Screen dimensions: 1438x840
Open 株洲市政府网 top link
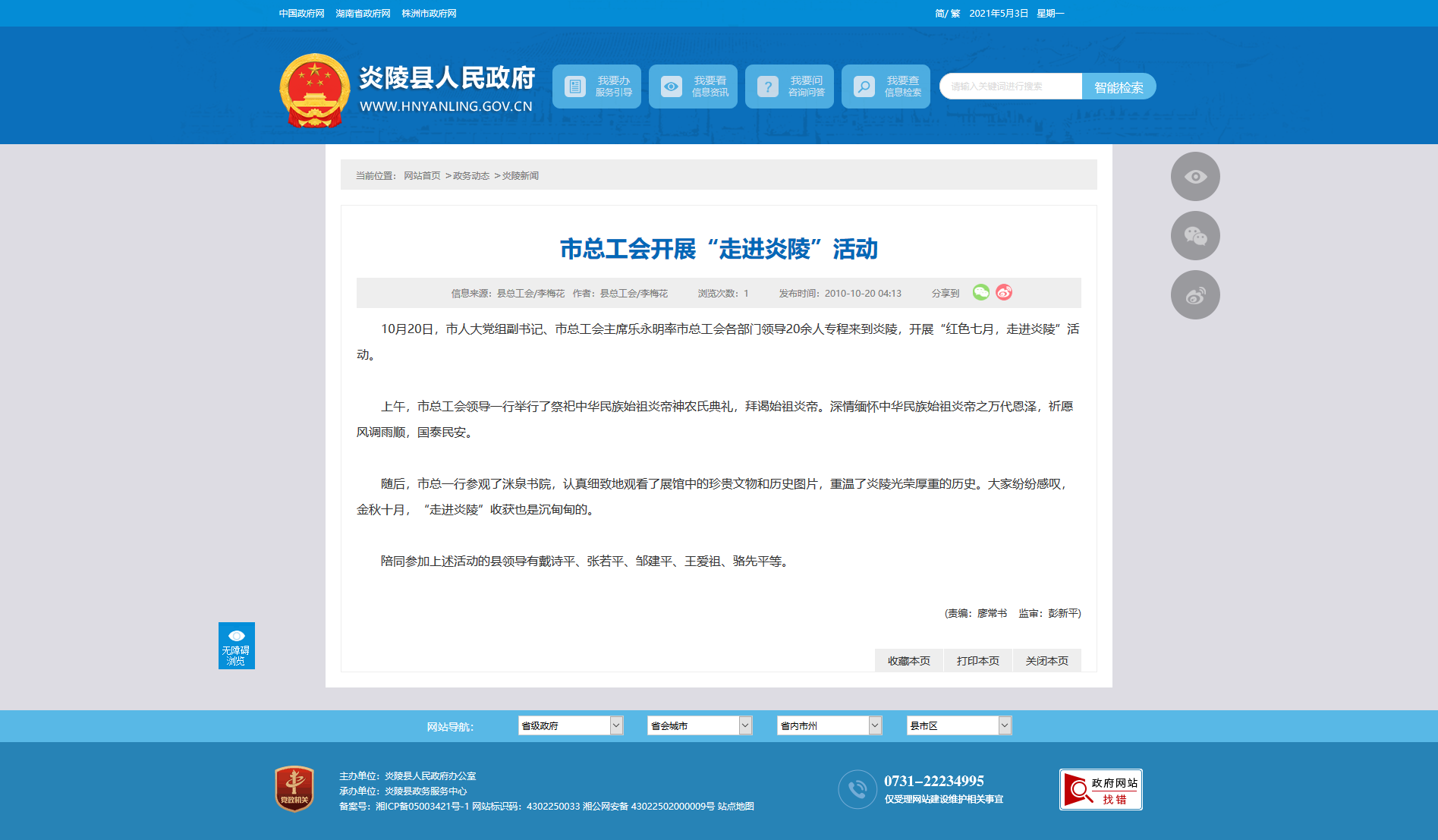click(429, 14)
